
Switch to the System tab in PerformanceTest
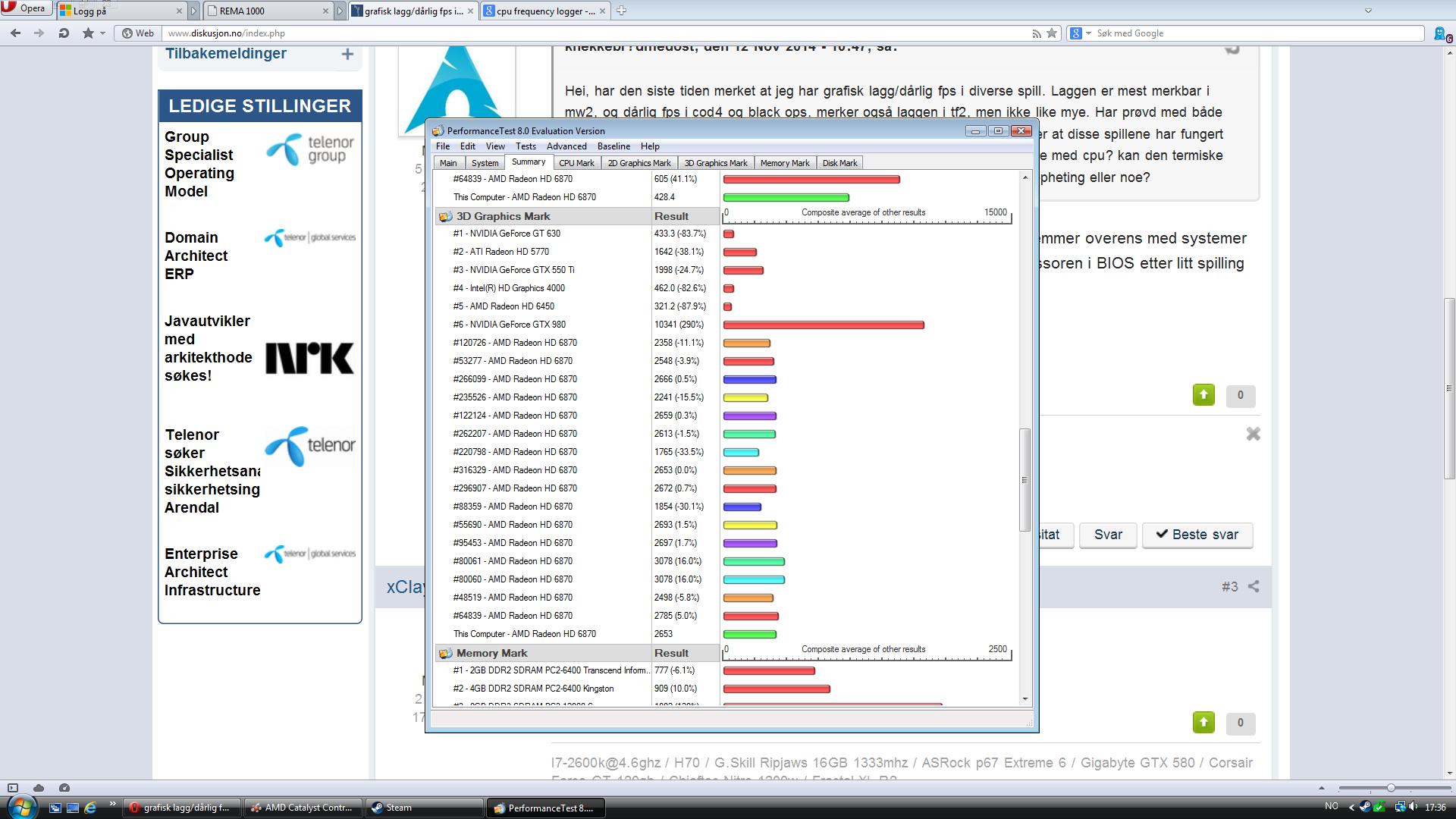(485, 163)
